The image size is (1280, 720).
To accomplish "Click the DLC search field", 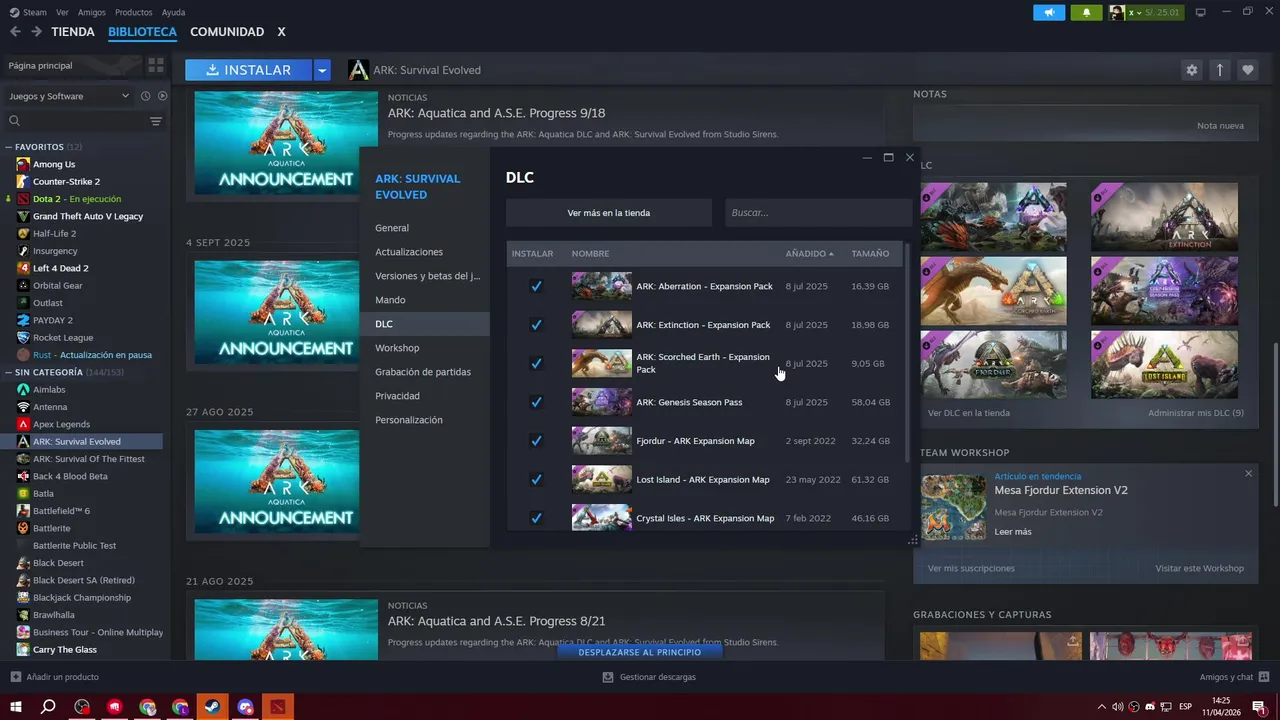I will click(818, 213).
